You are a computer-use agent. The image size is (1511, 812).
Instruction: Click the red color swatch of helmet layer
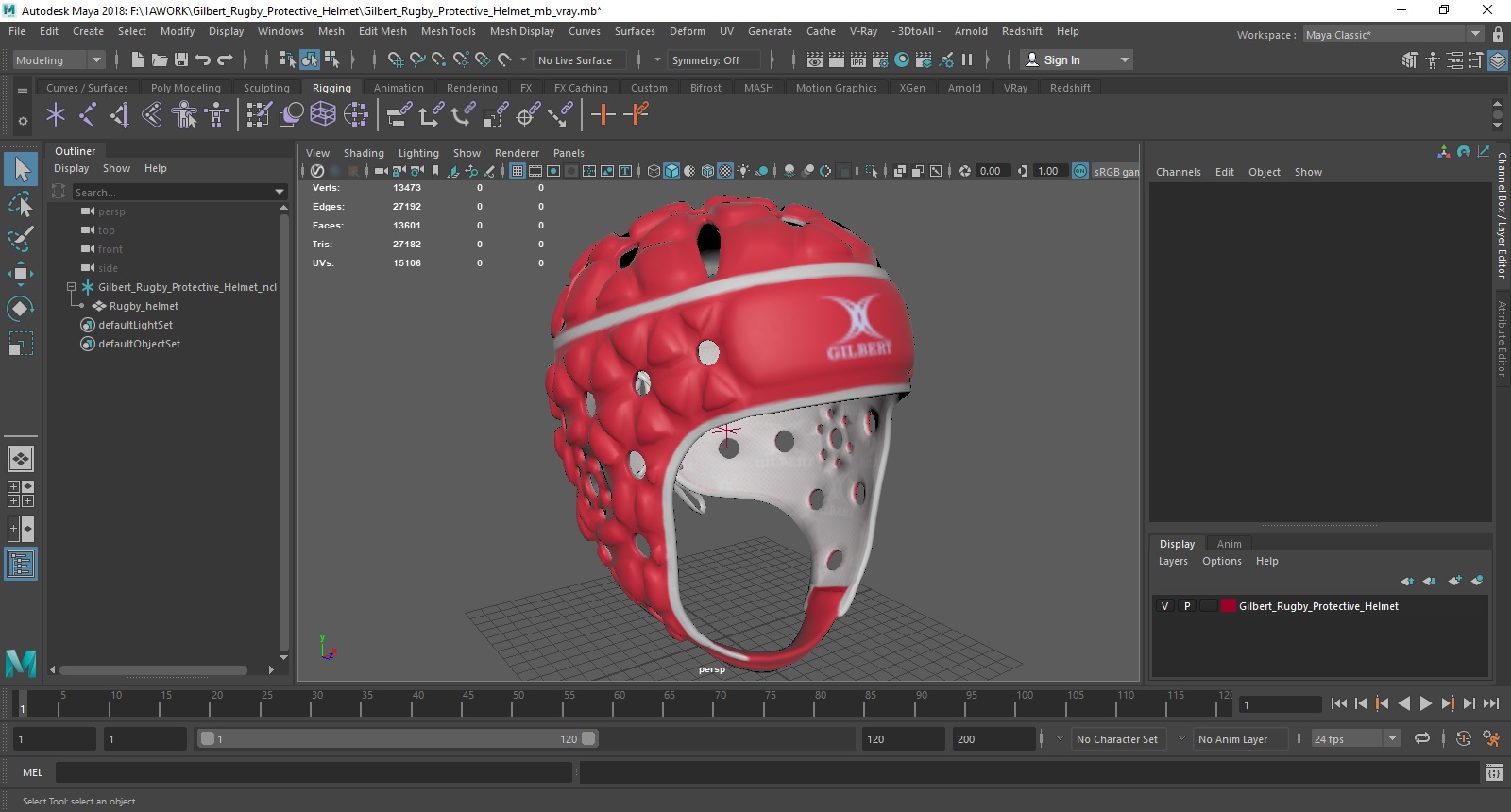[1229, 606]
